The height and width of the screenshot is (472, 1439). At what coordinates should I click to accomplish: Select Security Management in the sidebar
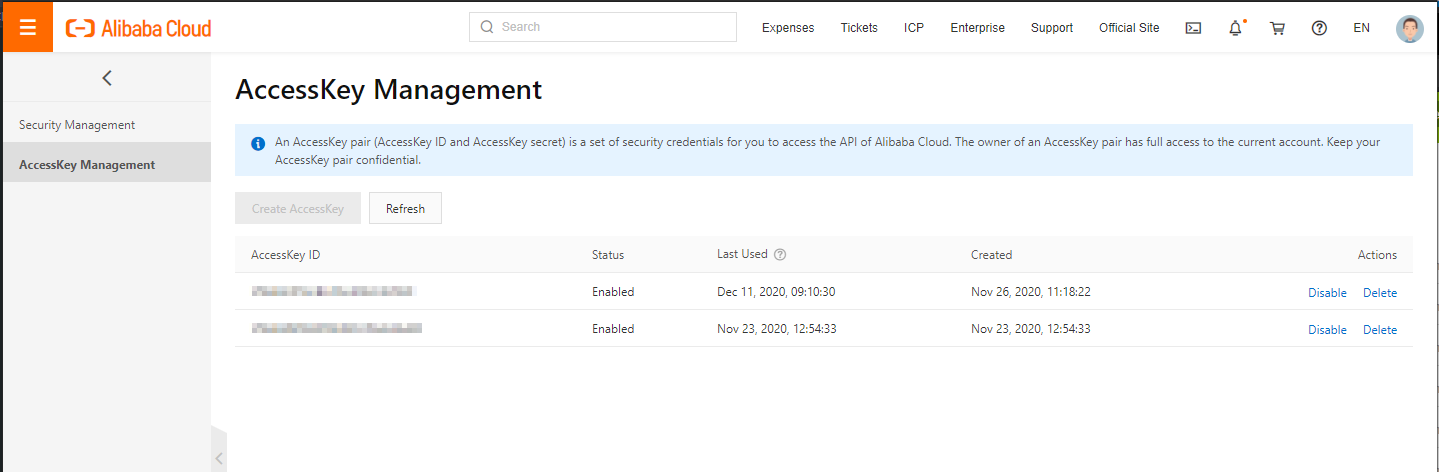tap(77, 125)
